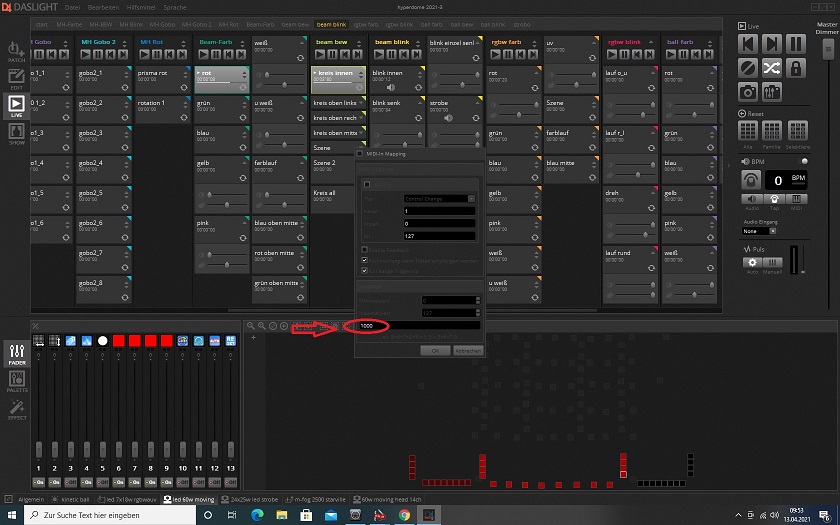Click the arrows on MH Gobo 2 header

(x=125, y=42)
